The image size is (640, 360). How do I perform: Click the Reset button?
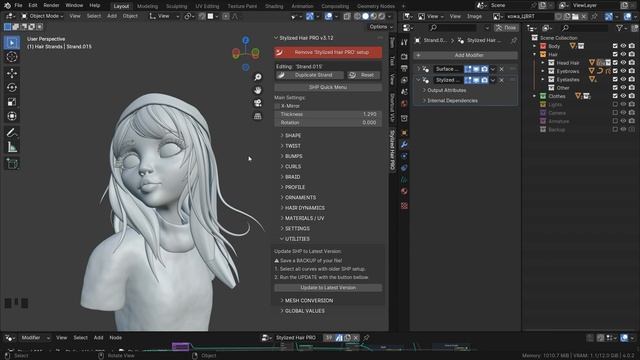(363, 75)
